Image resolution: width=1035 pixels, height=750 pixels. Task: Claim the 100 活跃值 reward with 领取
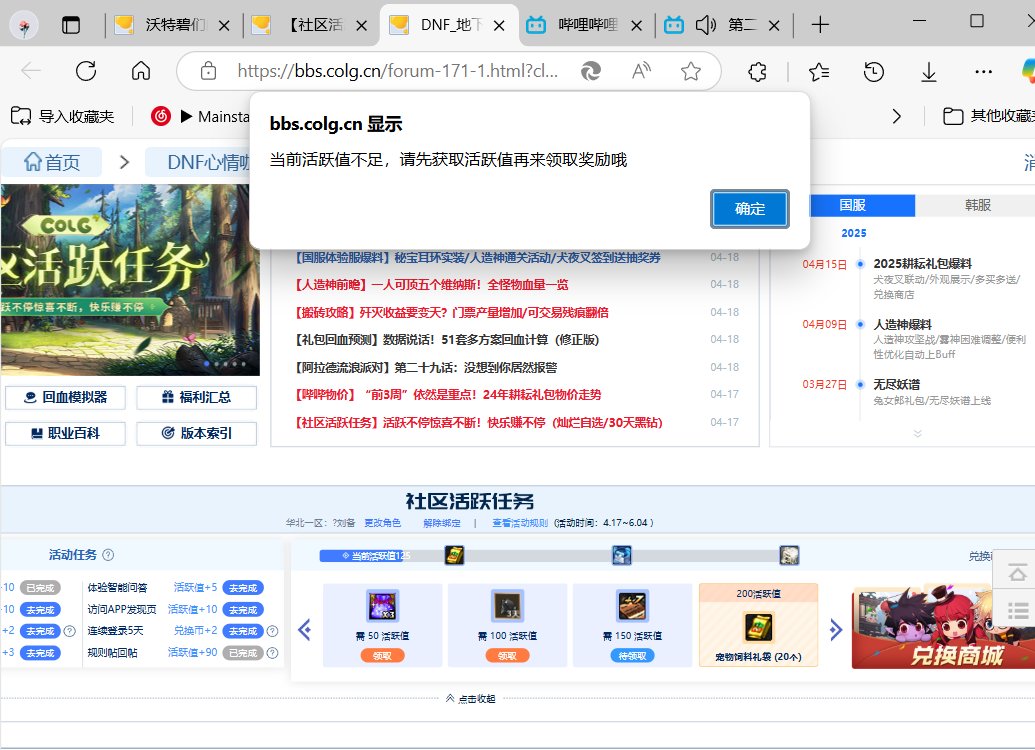point(507,656)
